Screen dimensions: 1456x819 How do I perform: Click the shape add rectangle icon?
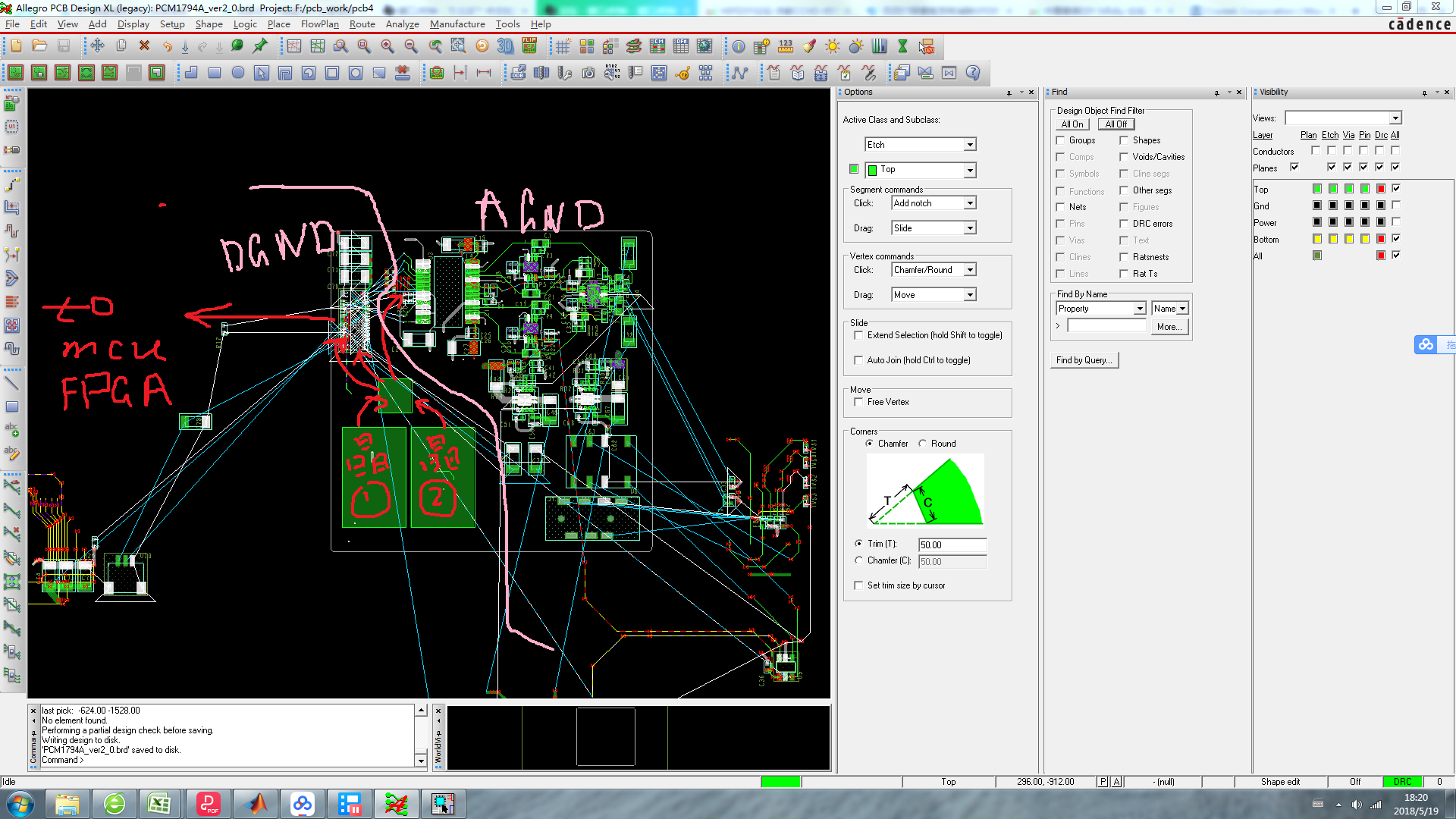(x=215, y=73)
